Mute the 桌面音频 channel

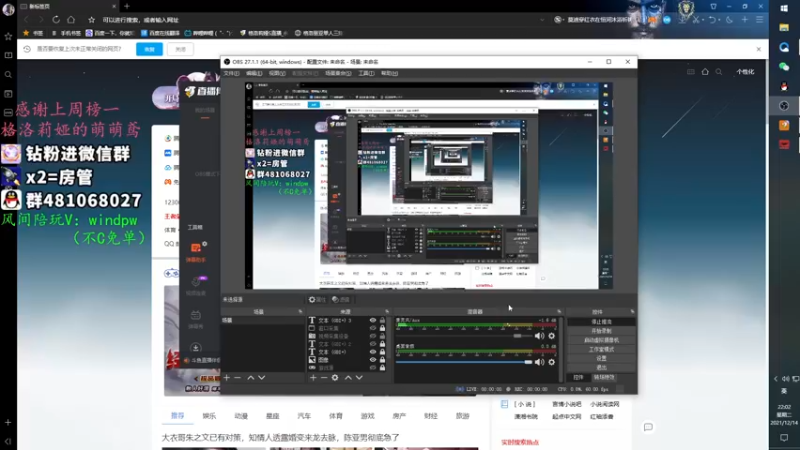539,362
